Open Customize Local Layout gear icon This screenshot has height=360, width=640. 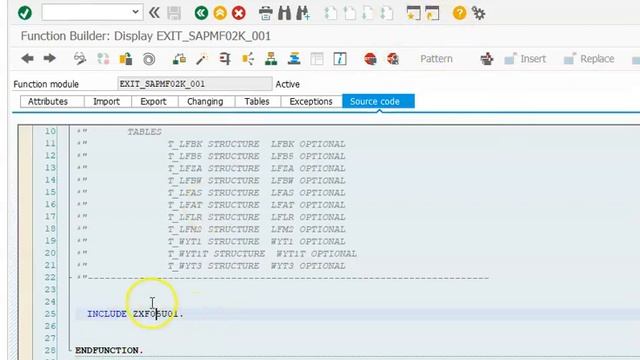point(478,13)
